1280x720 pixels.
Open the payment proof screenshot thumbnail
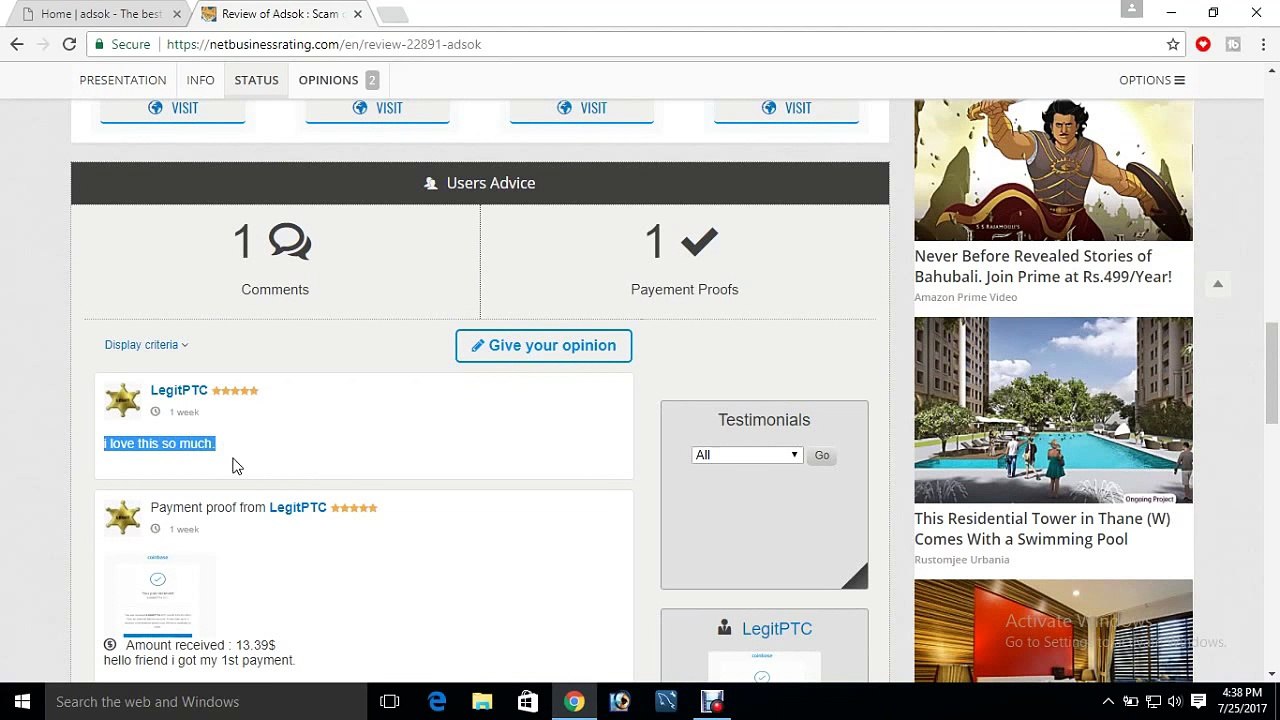click(x=158, y=594)
